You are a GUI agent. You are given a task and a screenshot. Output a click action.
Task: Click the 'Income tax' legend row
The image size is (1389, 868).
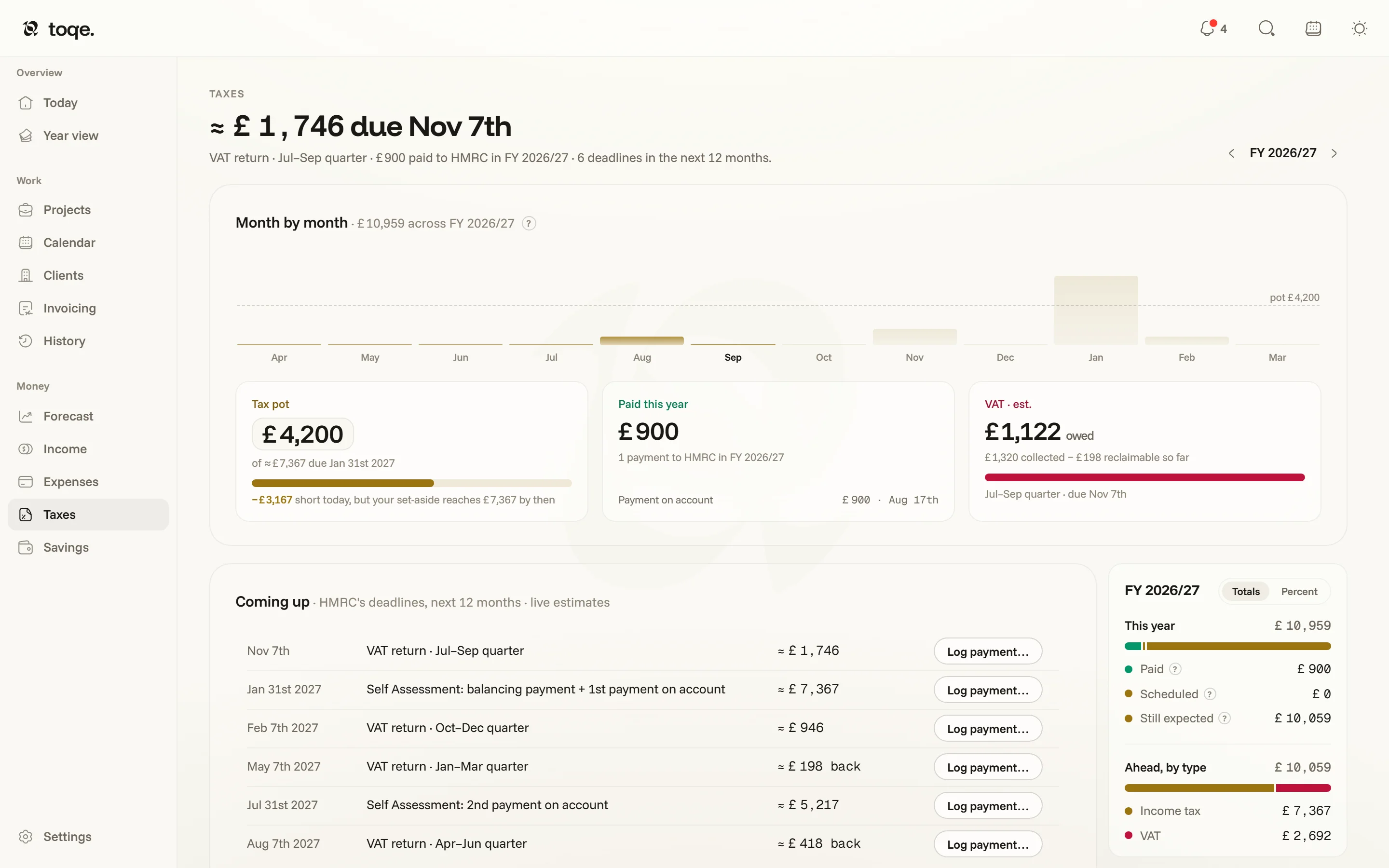click(x=1227, y=811)
